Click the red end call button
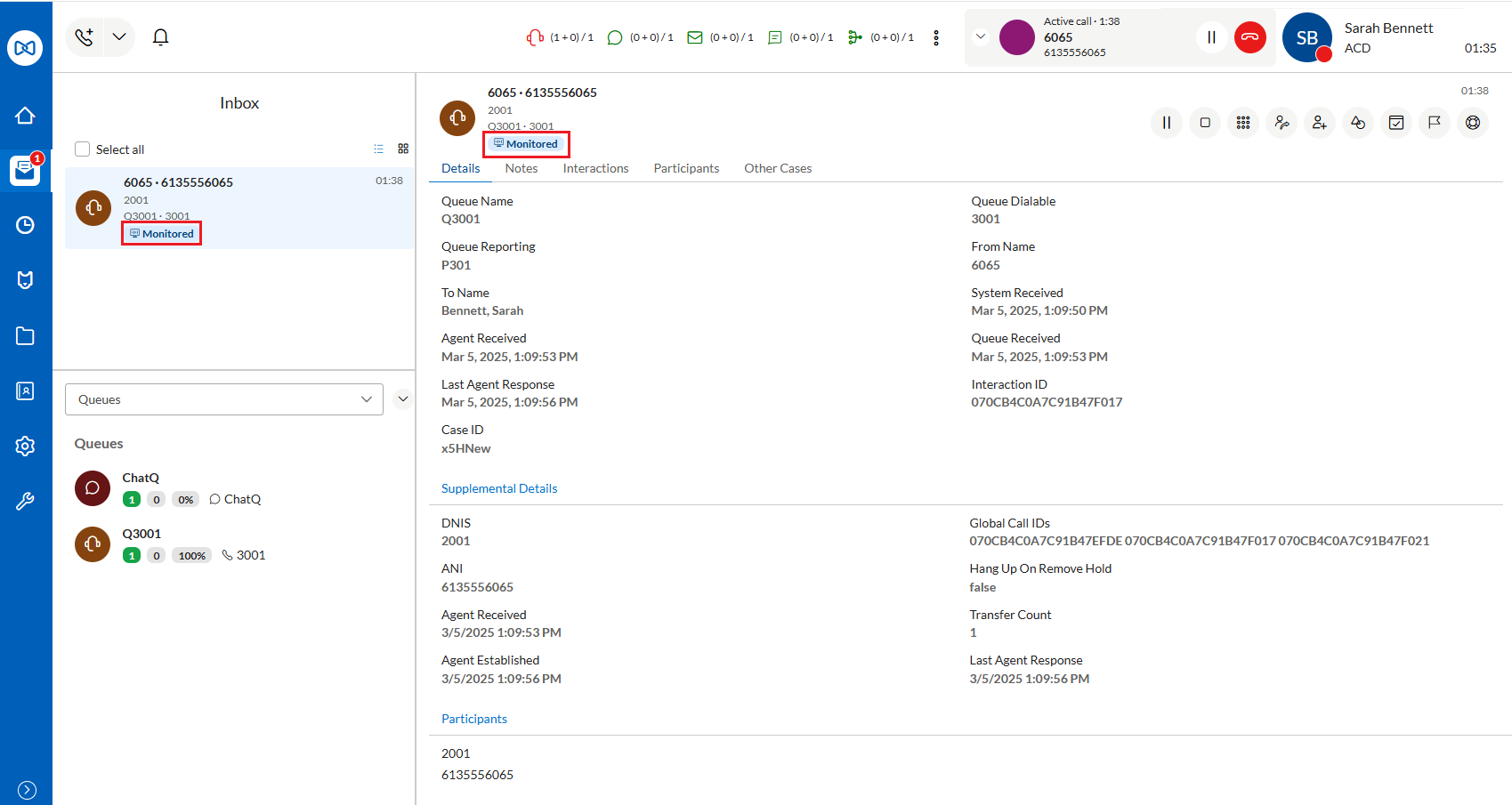The image size is (1512, 805). [1249, 37]
